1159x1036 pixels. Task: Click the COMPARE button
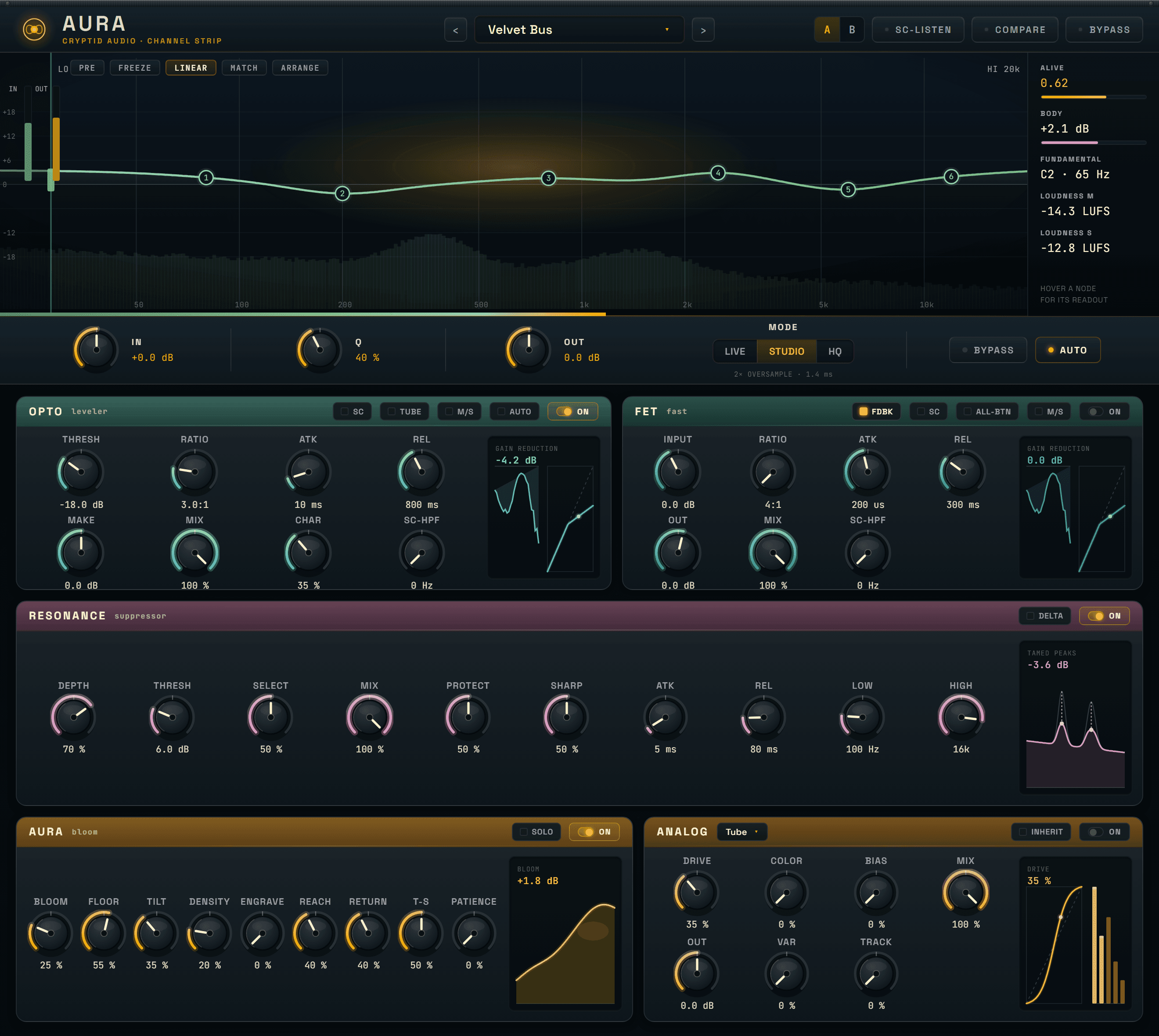1015,29
